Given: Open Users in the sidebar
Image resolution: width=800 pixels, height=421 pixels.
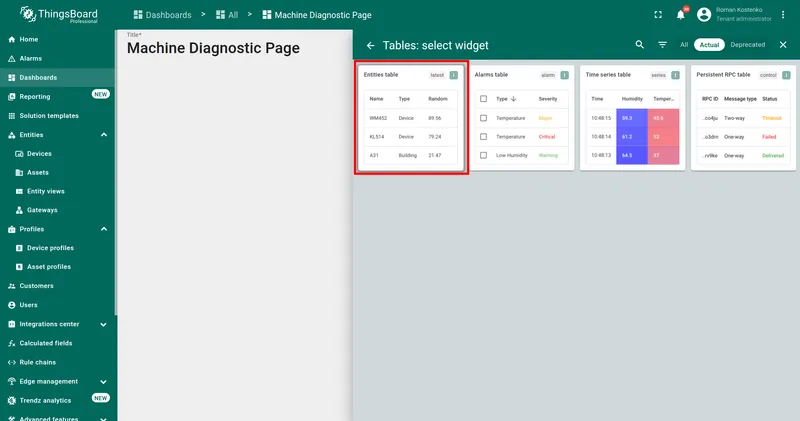Looking at the screenshot, I should tap(57, 305).
